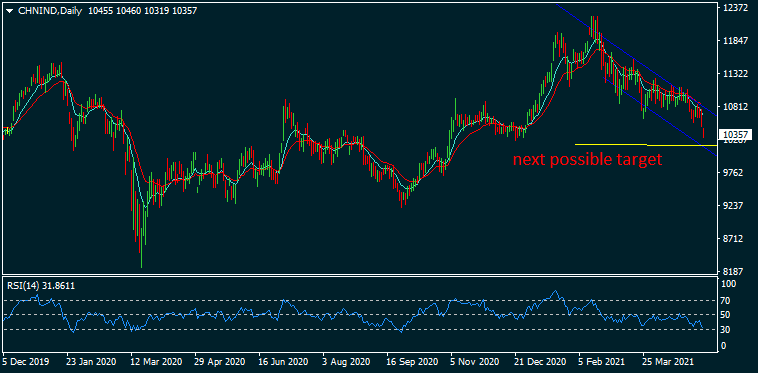This screenshot has width=758, height=373.
Task: Click the CHNIND,Daily chart title
Action: pos(50,10)
